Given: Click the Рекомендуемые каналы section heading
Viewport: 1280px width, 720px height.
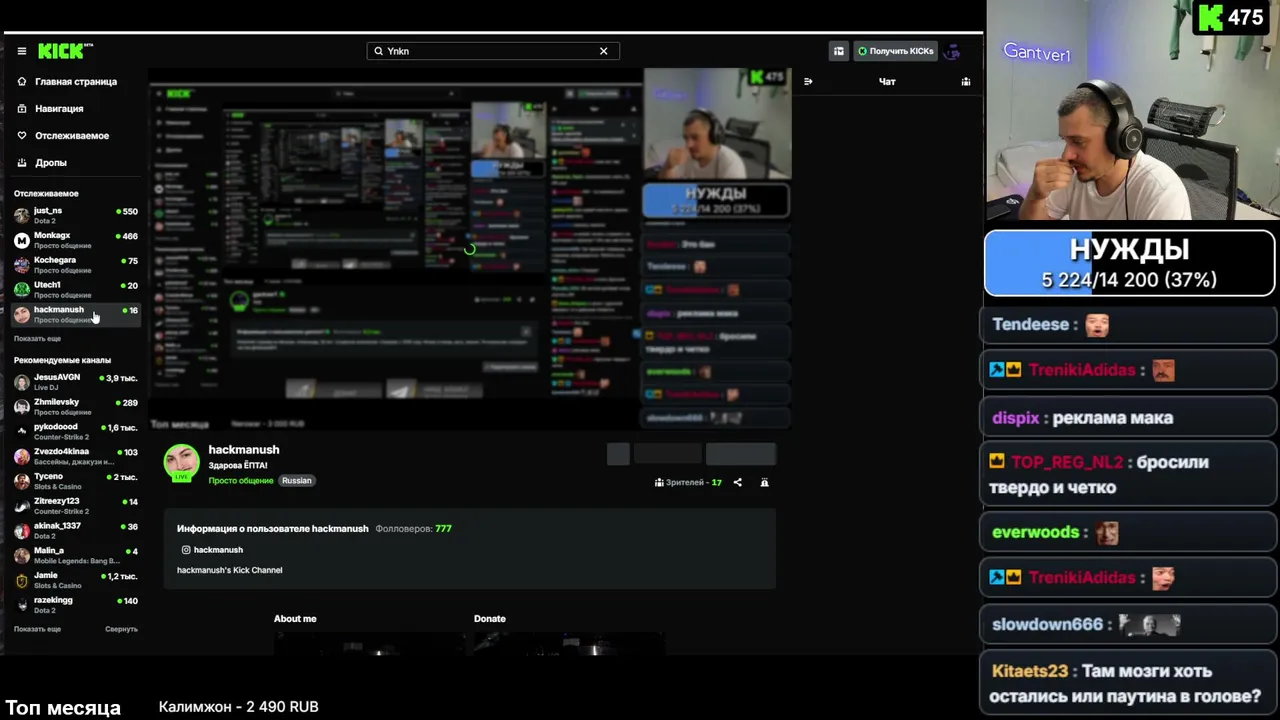Looking at the screenshot, I should point(62,360).
